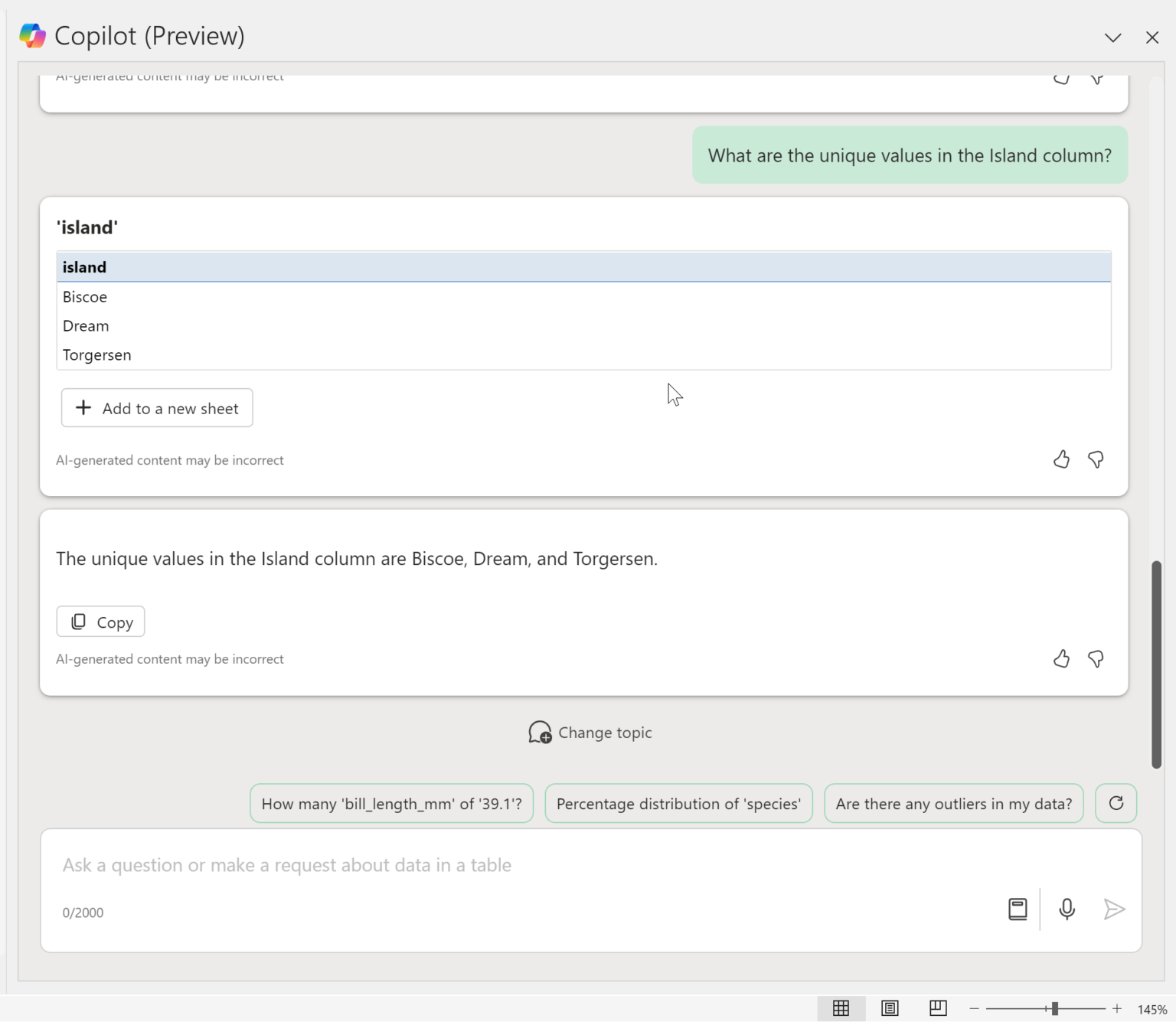Screen dimensions: 1176x1022
Task: Click the zoom slider handle
Action: [1055, 1009]
